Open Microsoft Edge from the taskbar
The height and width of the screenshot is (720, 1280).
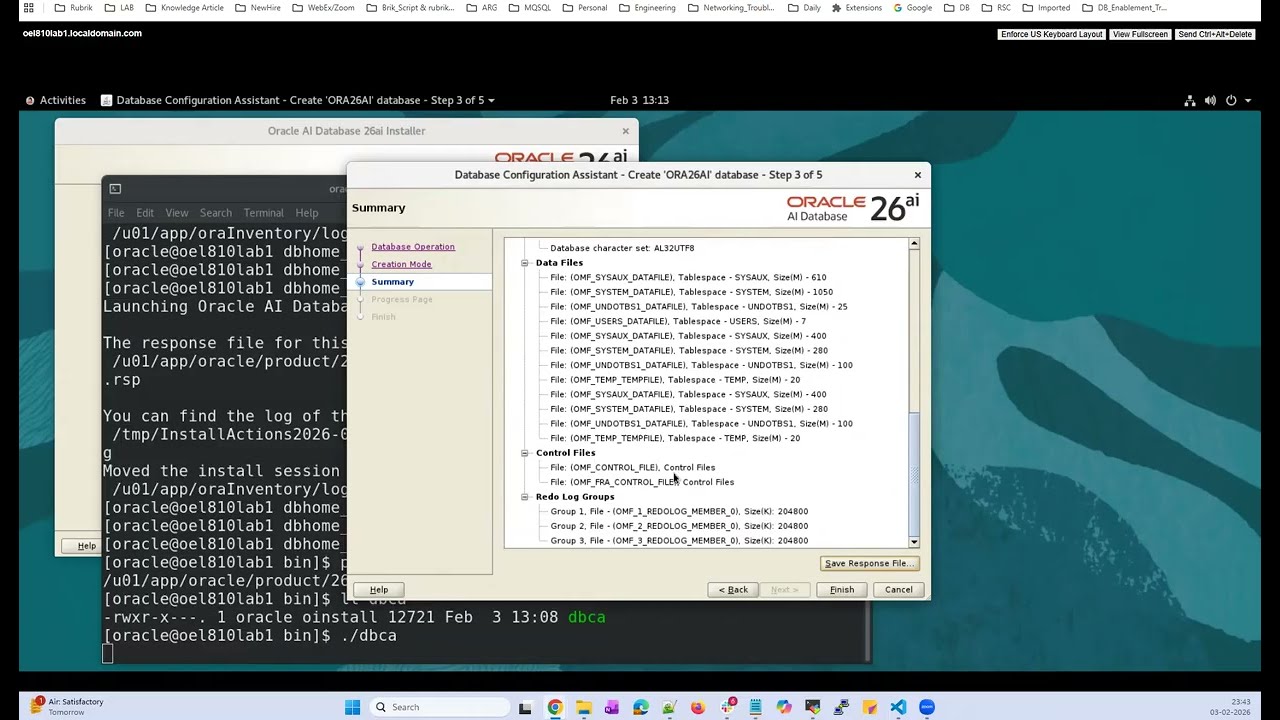641,707
